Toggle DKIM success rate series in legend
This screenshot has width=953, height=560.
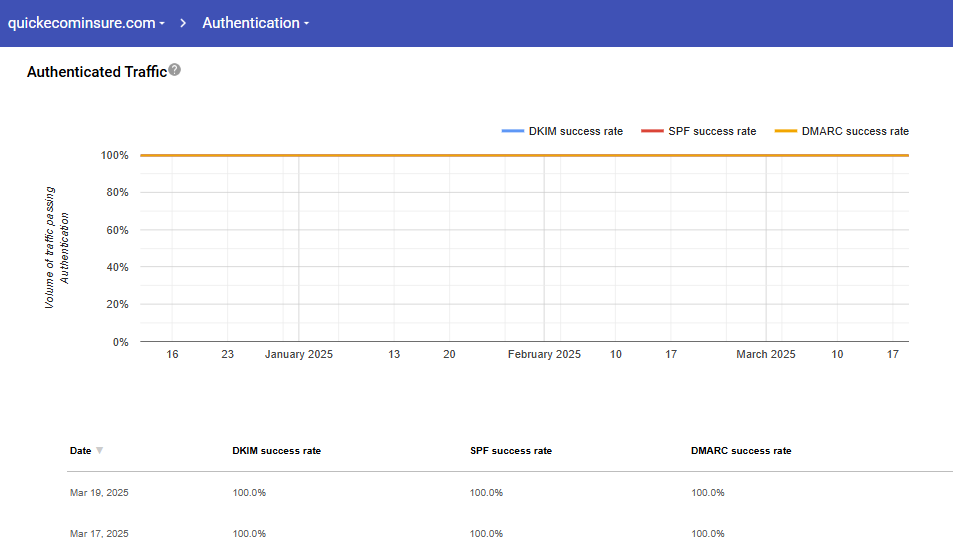click(x=576, y=131)
